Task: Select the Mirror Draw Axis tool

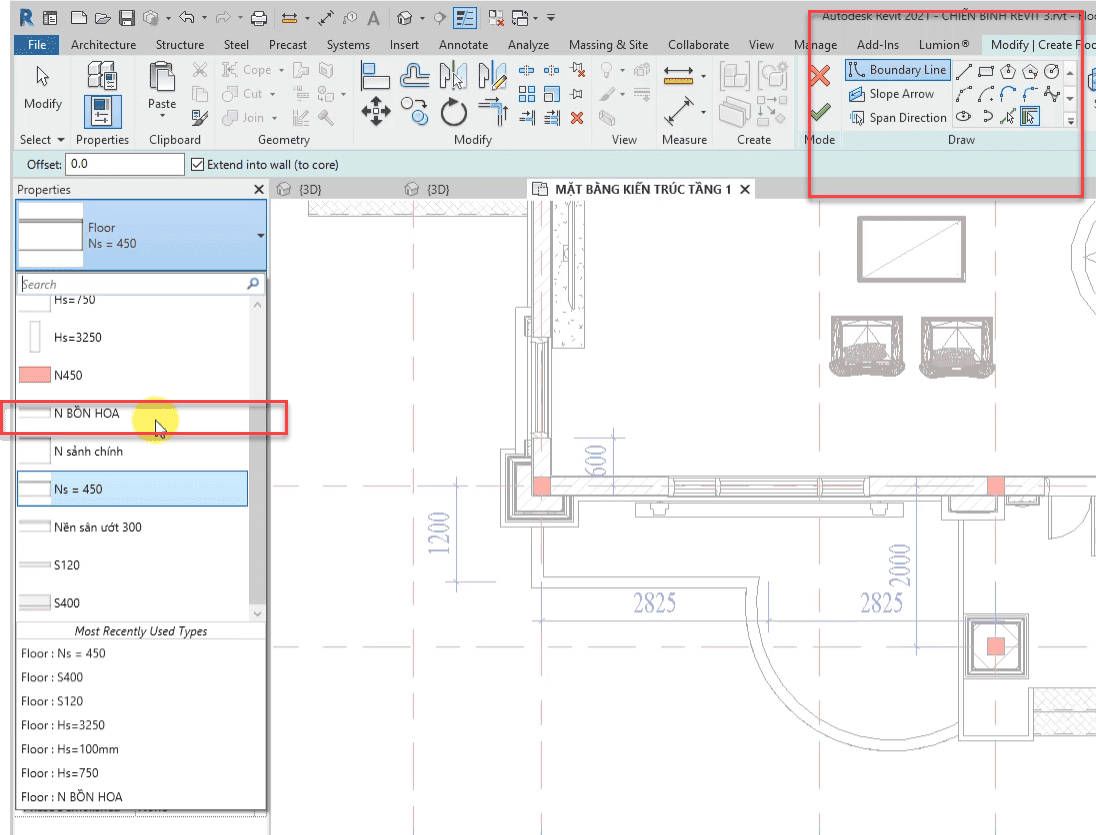Action: 492,75
